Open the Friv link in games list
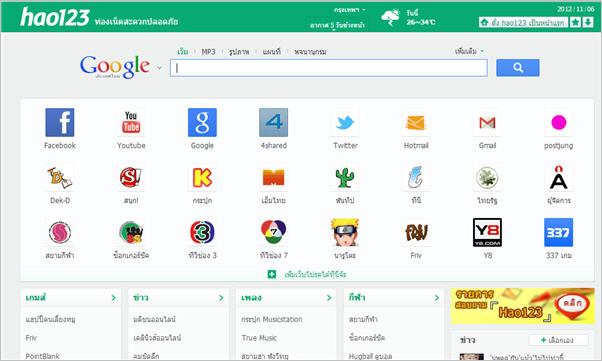 31,338
